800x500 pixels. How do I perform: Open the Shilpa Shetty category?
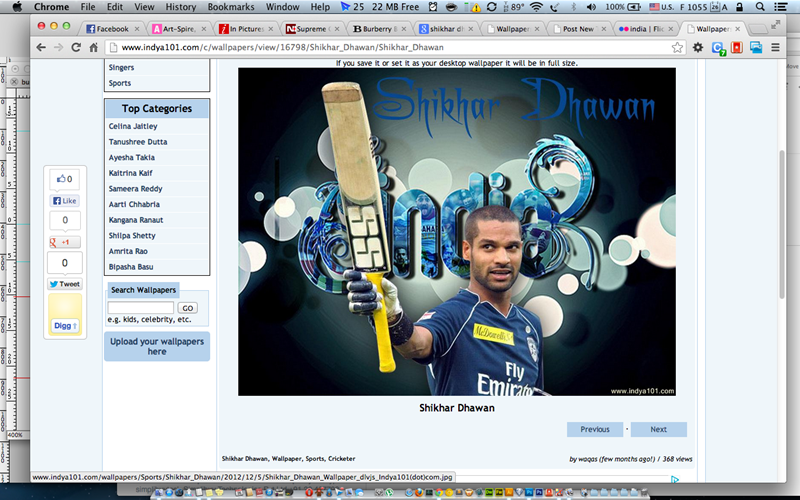click(x=132, y=236)
